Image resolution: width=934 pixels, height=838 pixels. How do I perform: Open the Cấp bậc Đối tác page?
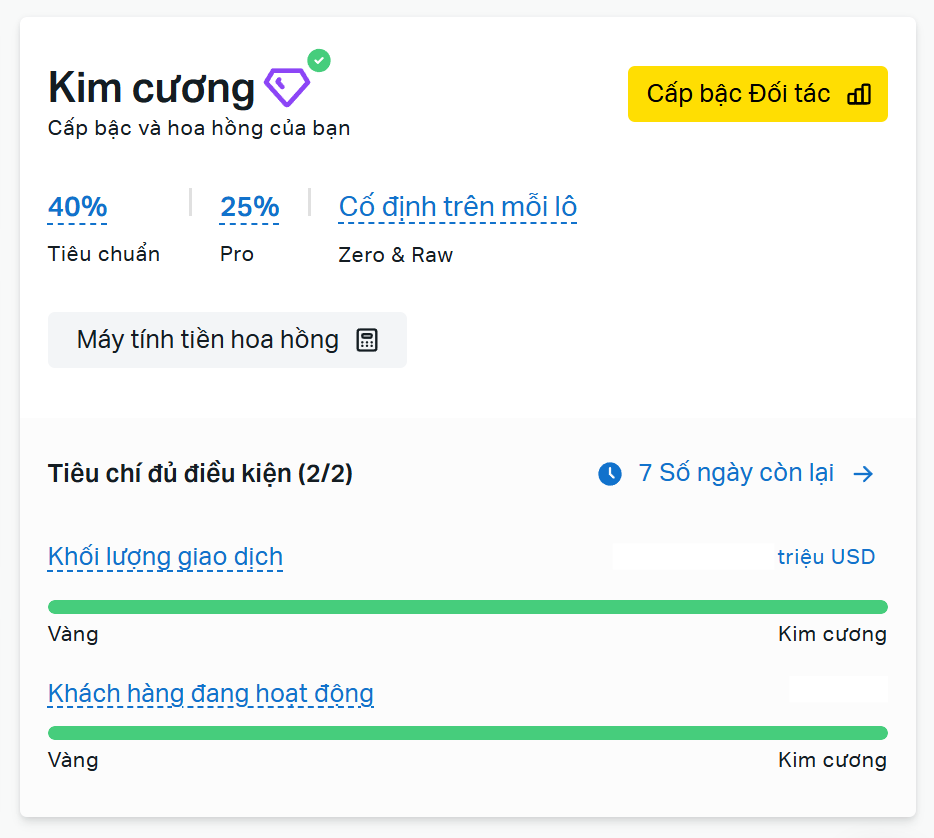pyautogui.click(x=757, y=94)
